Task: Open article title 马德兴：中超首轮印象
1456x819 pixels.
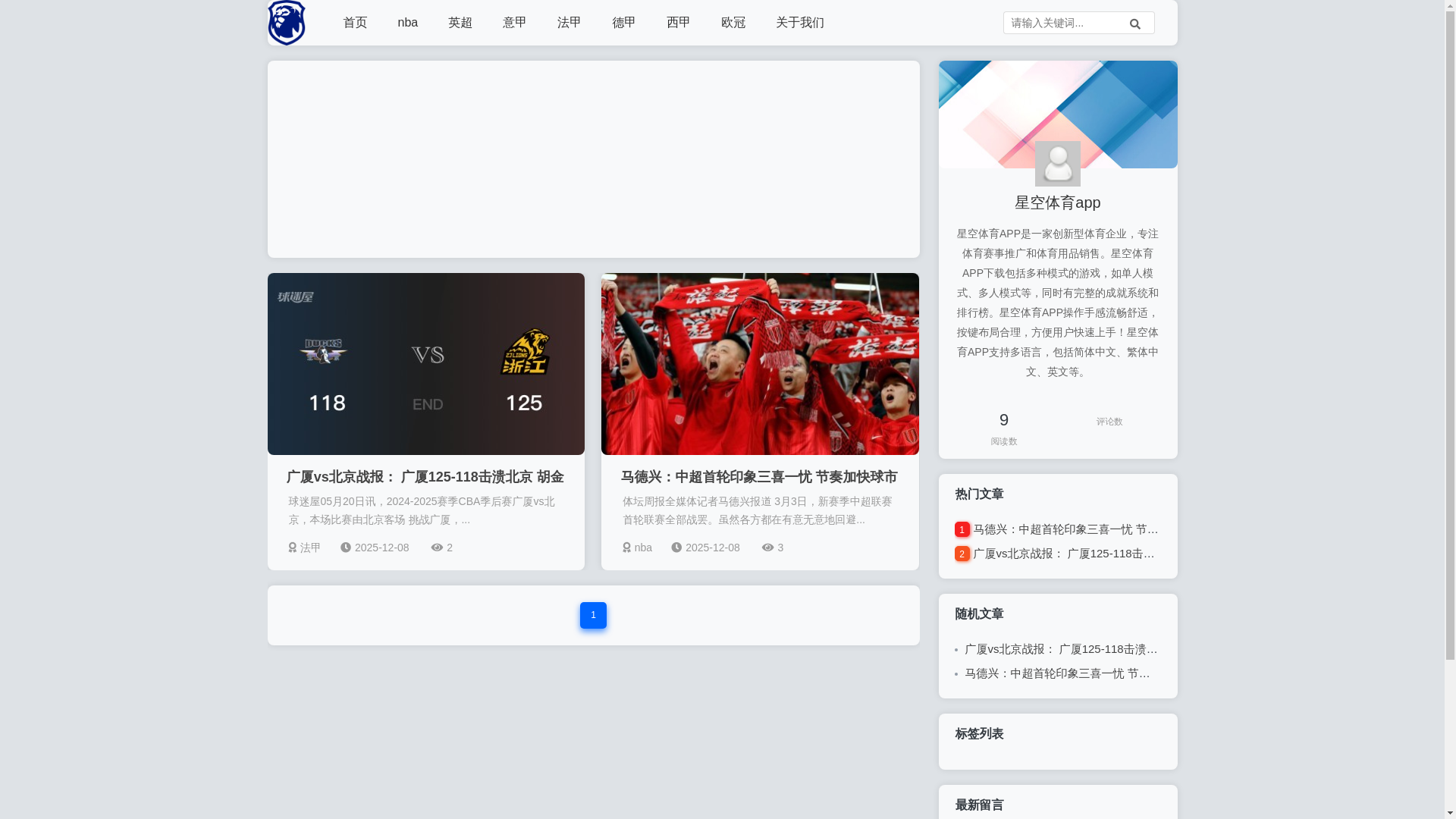Action: point(759,477)
